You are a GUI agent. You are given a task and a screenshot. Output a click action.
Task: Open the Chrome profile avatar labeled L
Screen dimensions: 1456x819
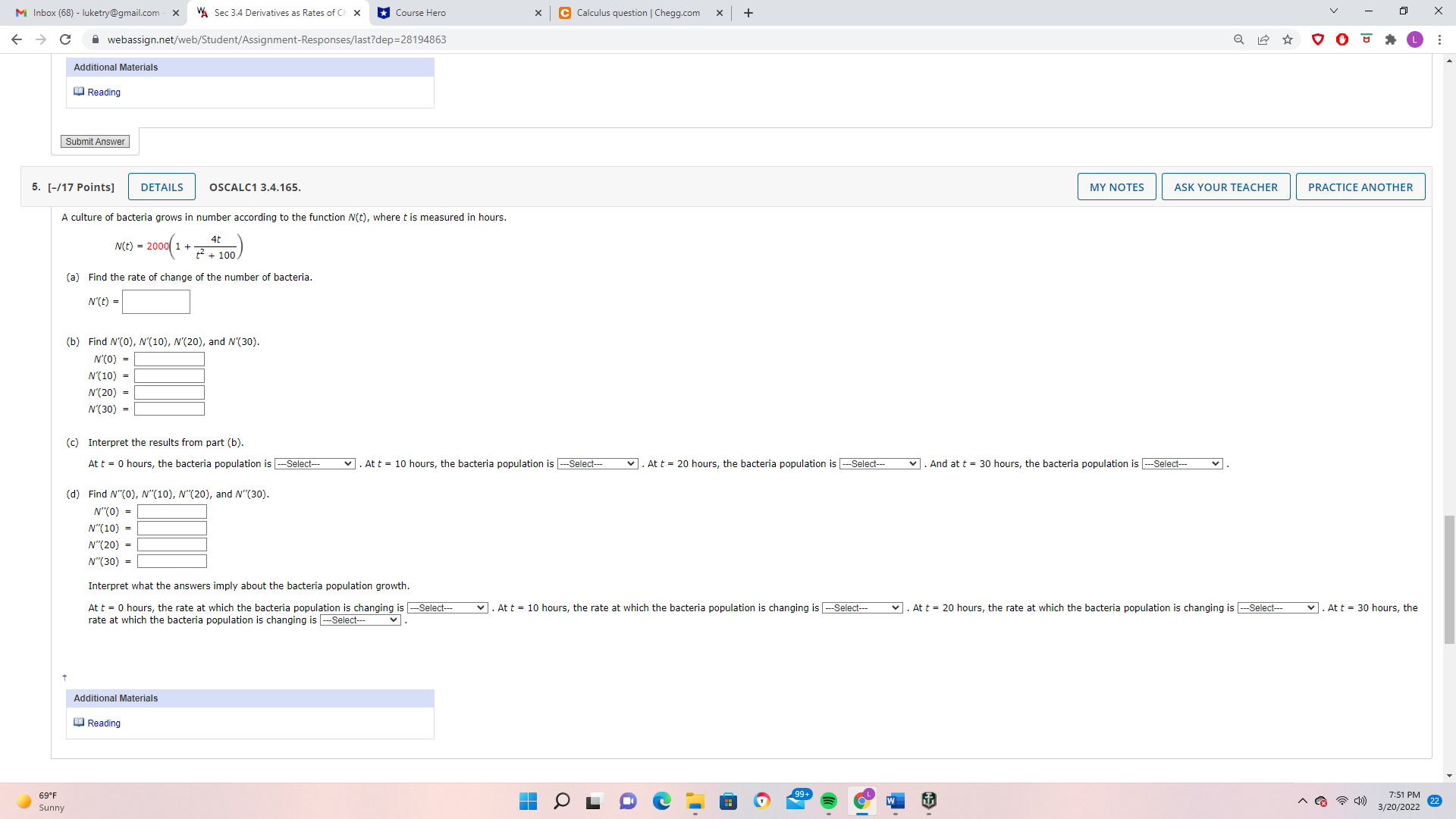point(1415,39)
